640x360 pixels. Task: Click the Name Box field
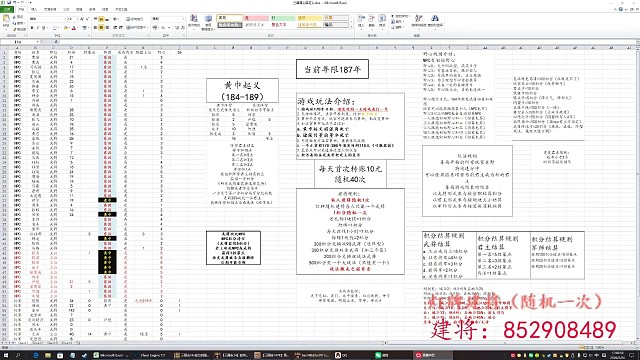tap(20, 42)
